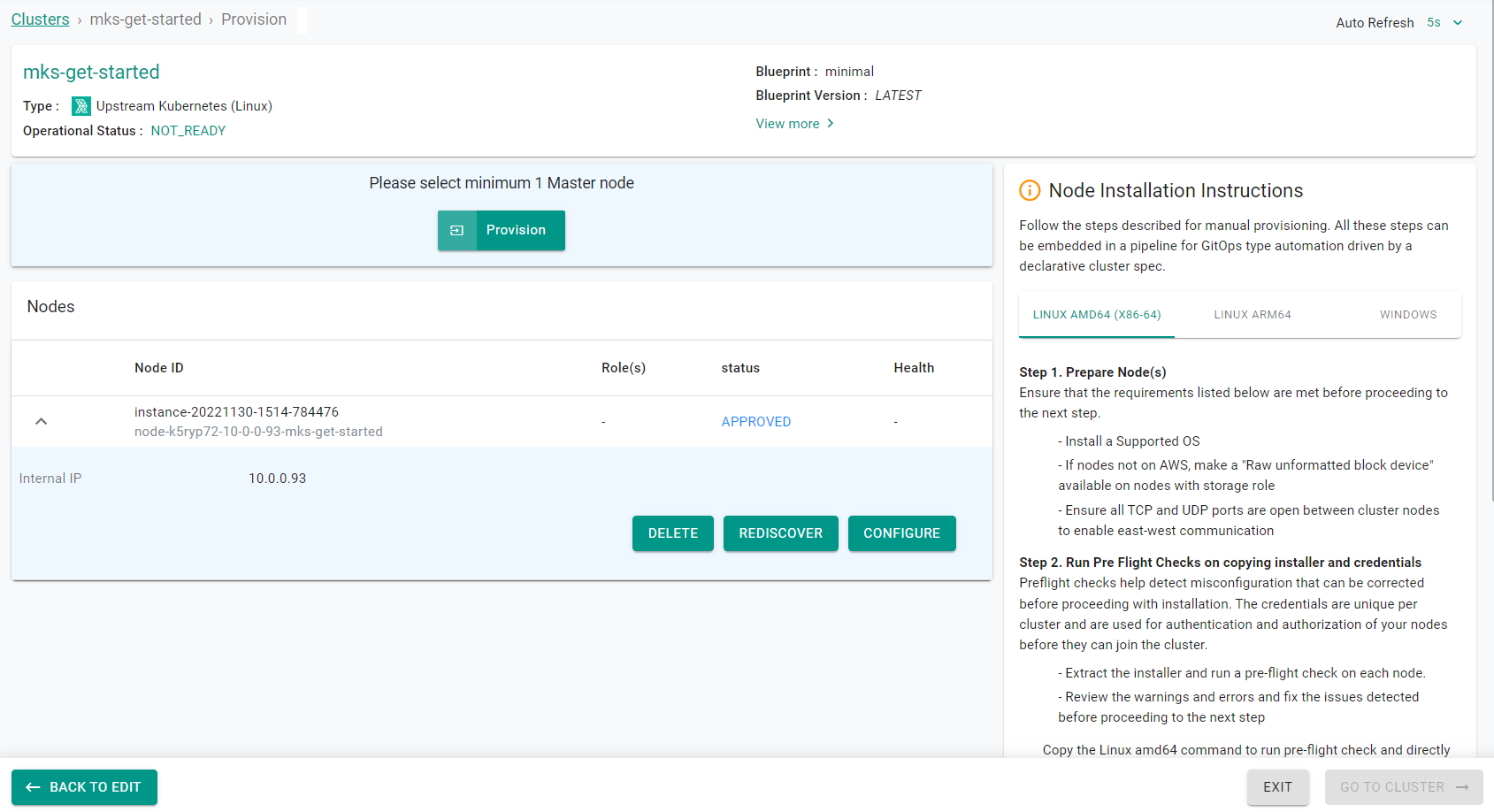Click the Node Installation Instructions info icon
1494x812 pixels.
[x=1030, y=190]
